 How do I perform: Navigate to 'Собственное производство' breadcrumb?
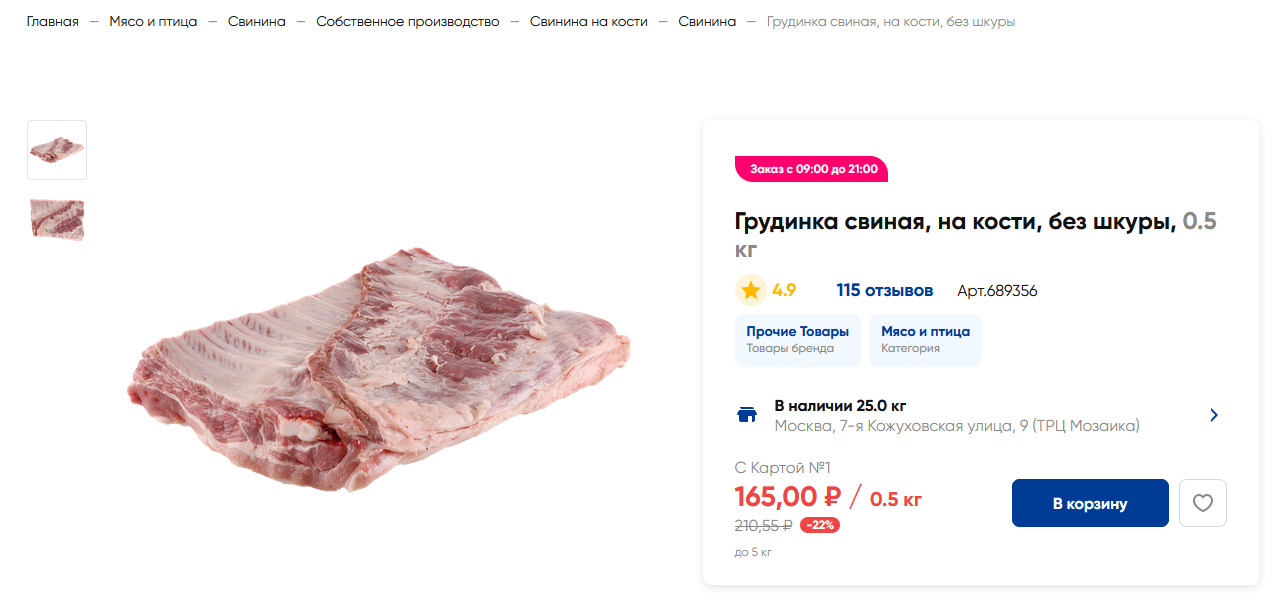[x=407, y=21]
